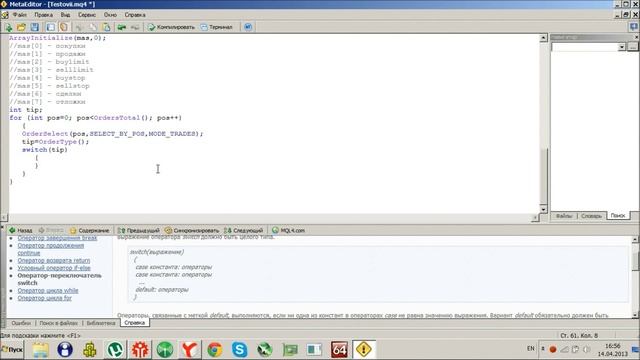Viewport: 640px width, 360px height.
Task: Click the switch(tip) line in code
Action: (45, 150)
